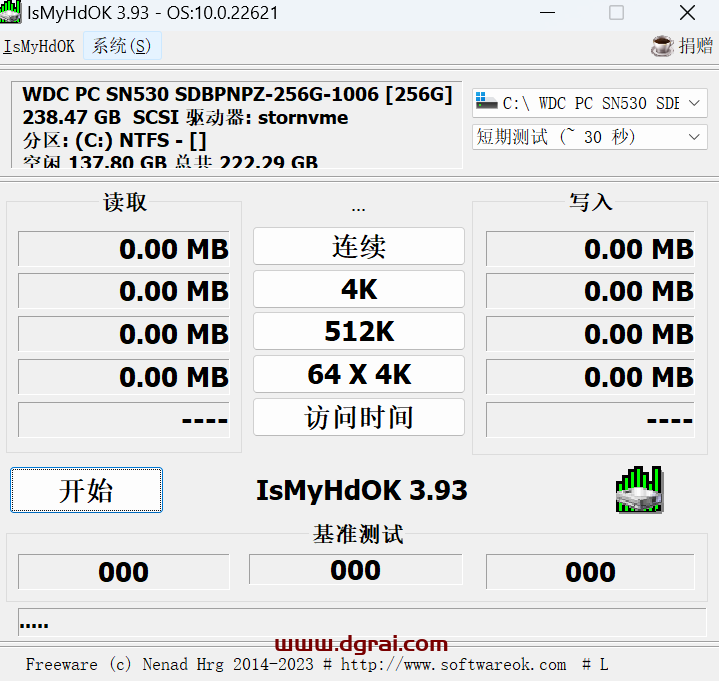The image size is (719, 681).
Task: Click the 访问时间 access time button
Action: pyautogui.click(x=359, y=417)
